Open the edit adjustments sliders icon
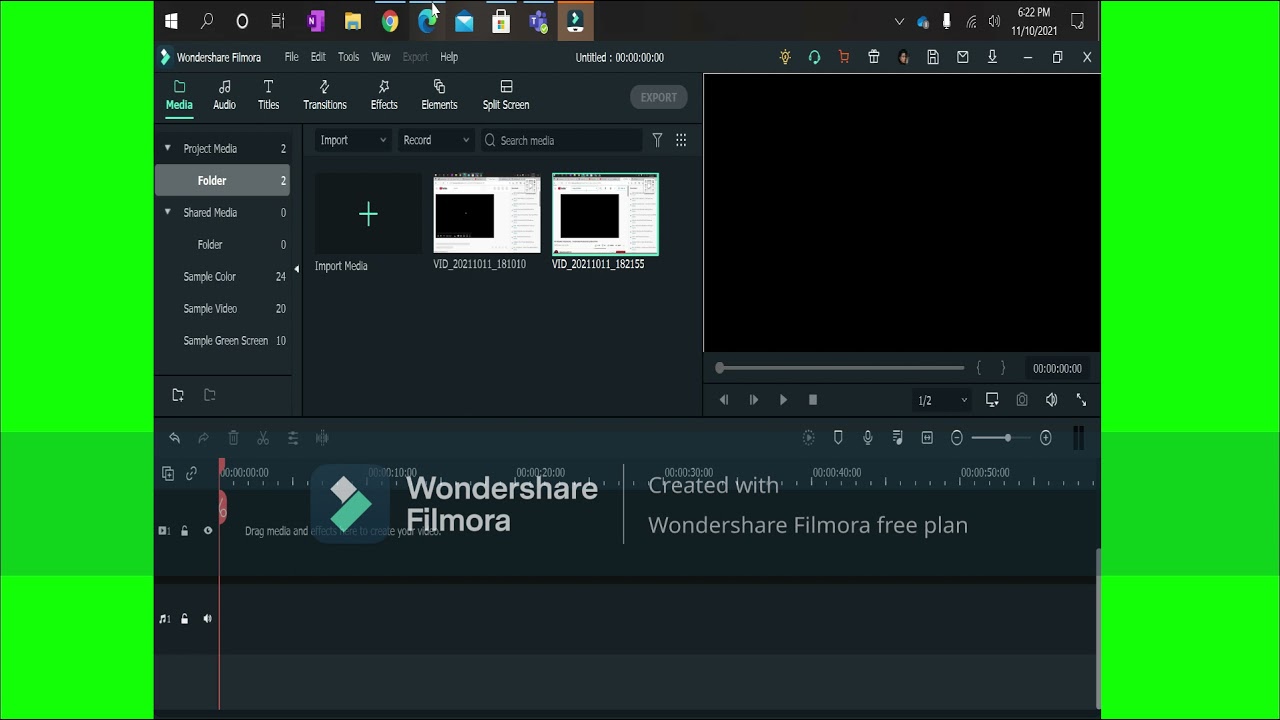This screenshot has height=720, width=1280. 293,438
